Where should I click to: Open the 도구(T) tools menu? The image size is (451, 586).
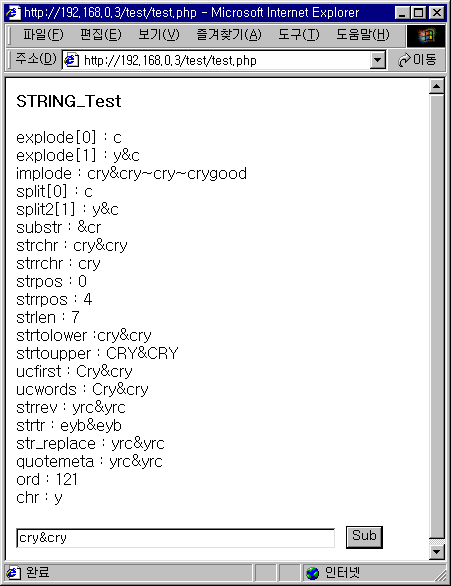click(299, 35)
